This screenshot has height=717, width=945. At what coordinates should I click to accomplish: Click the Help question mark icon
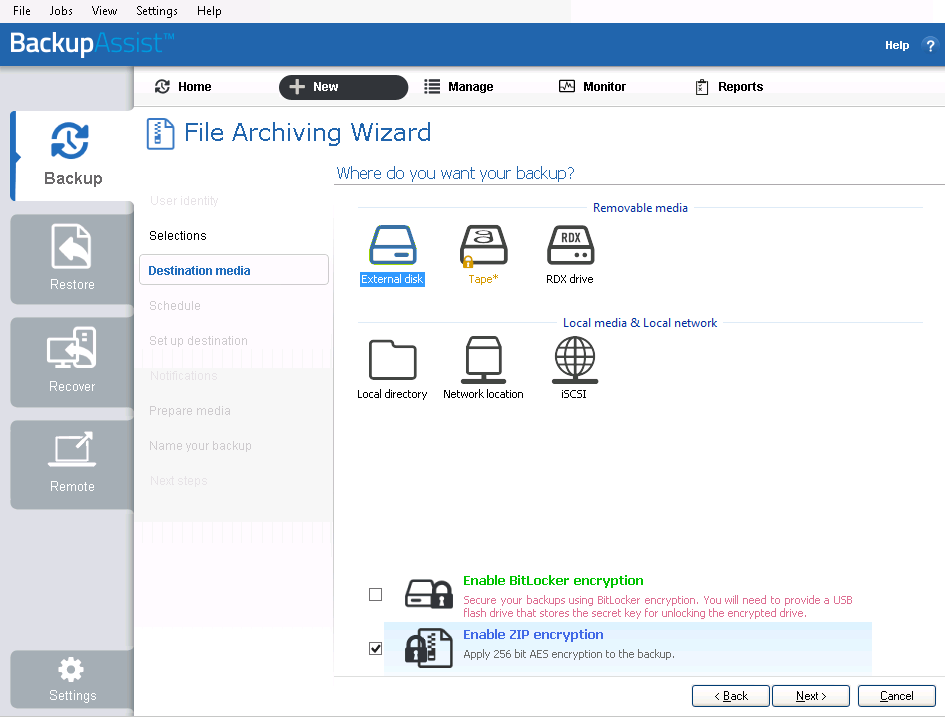point(930,45)
